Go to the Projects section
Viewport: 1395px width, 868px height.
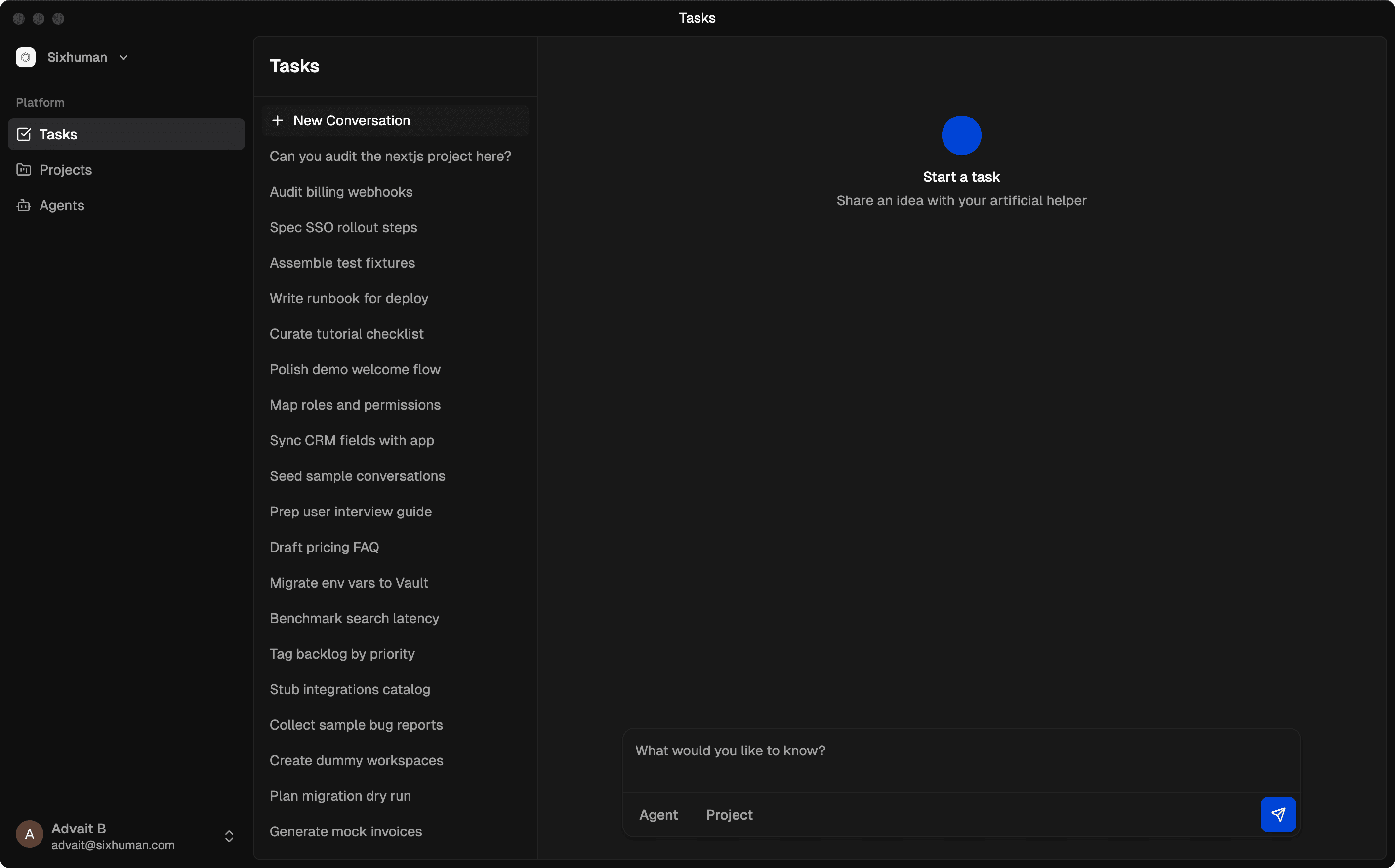66,170
